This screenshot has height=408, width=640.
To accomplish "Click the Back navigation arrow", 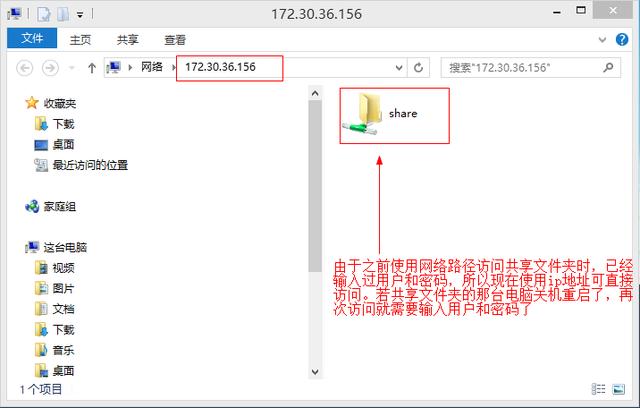I will point(24,68).
